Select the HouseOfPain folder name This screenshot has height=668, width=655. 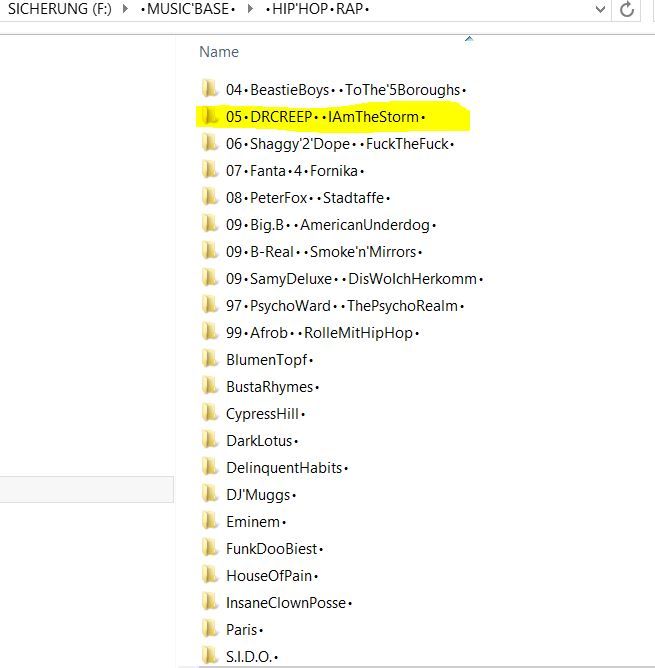(272, 576)
